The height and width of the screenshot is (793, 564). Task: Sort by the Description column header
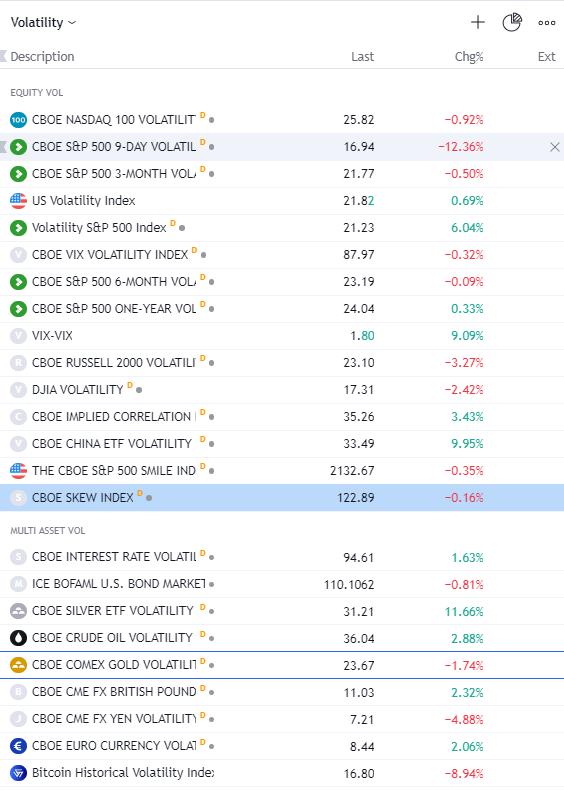(x=42, y=57)
